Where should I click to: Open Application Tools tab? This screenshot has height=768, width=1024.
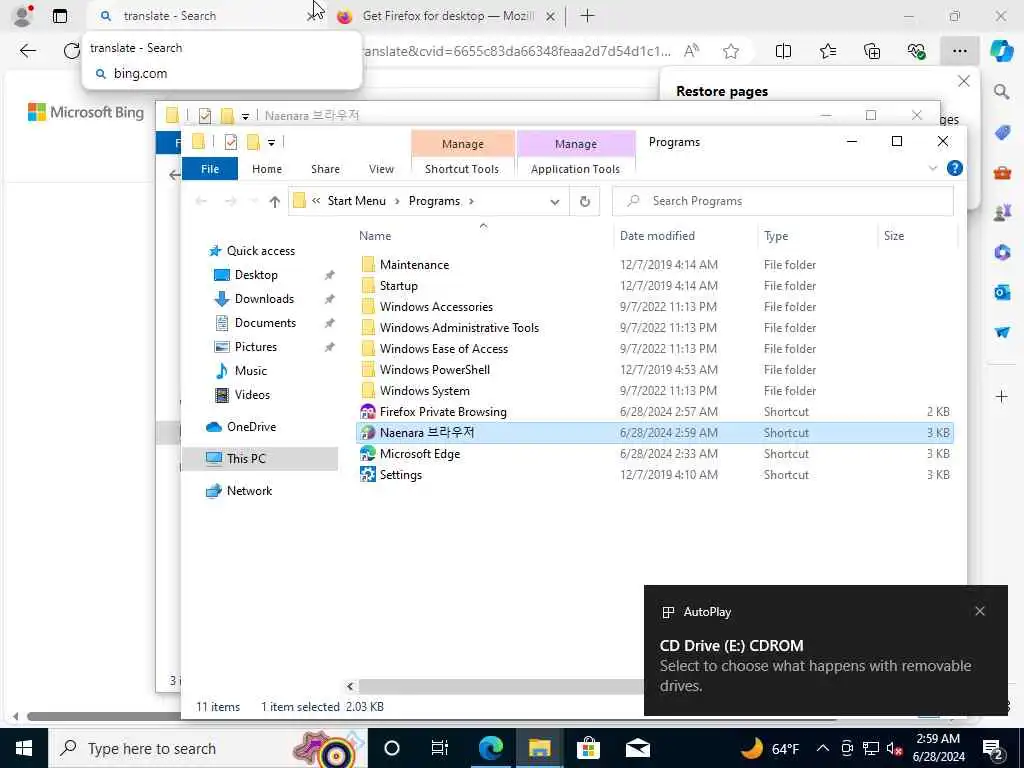[x=575, y=169]
